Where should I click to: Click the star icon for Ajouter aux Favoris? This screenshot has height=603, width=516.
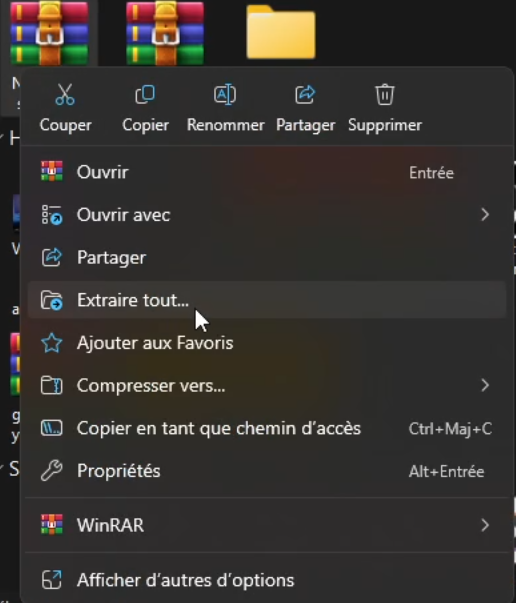52,343
